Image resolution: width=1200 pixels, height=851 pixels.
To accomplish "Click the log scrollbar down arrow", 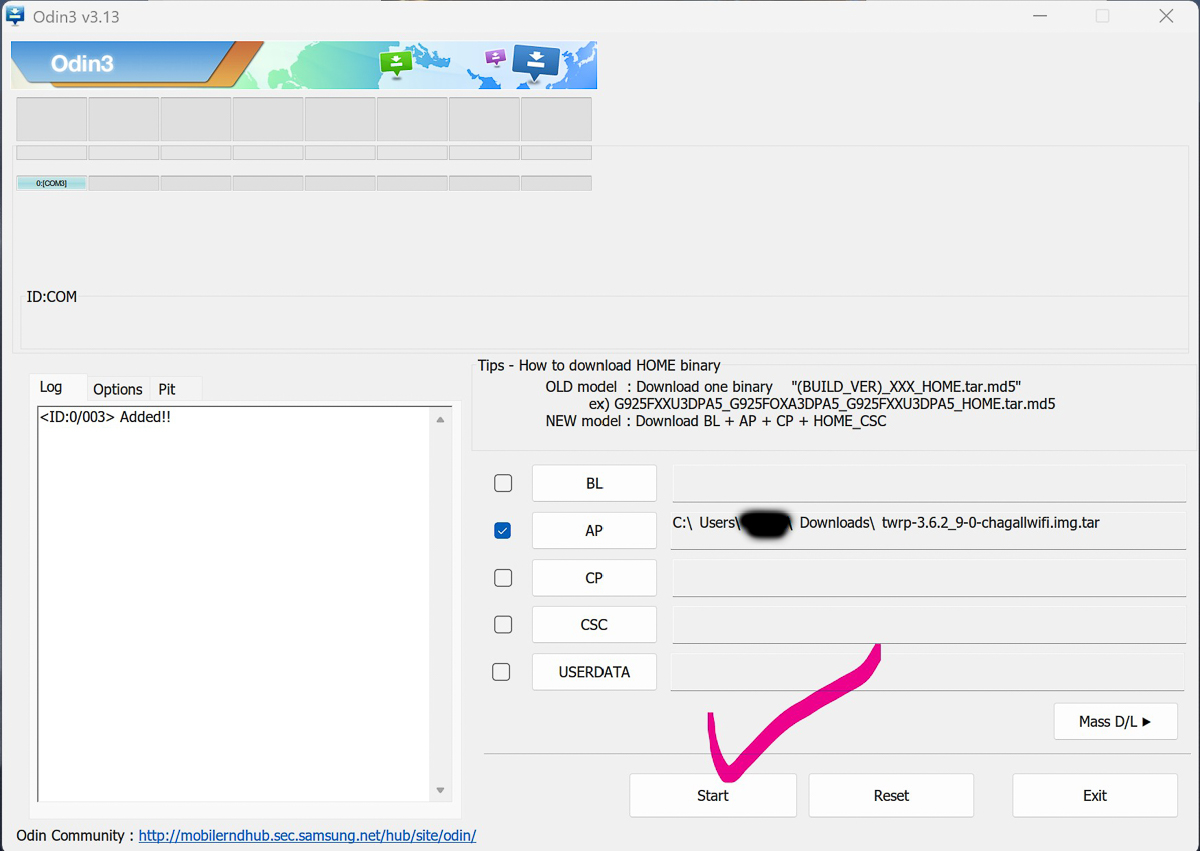I will point(440,790).
